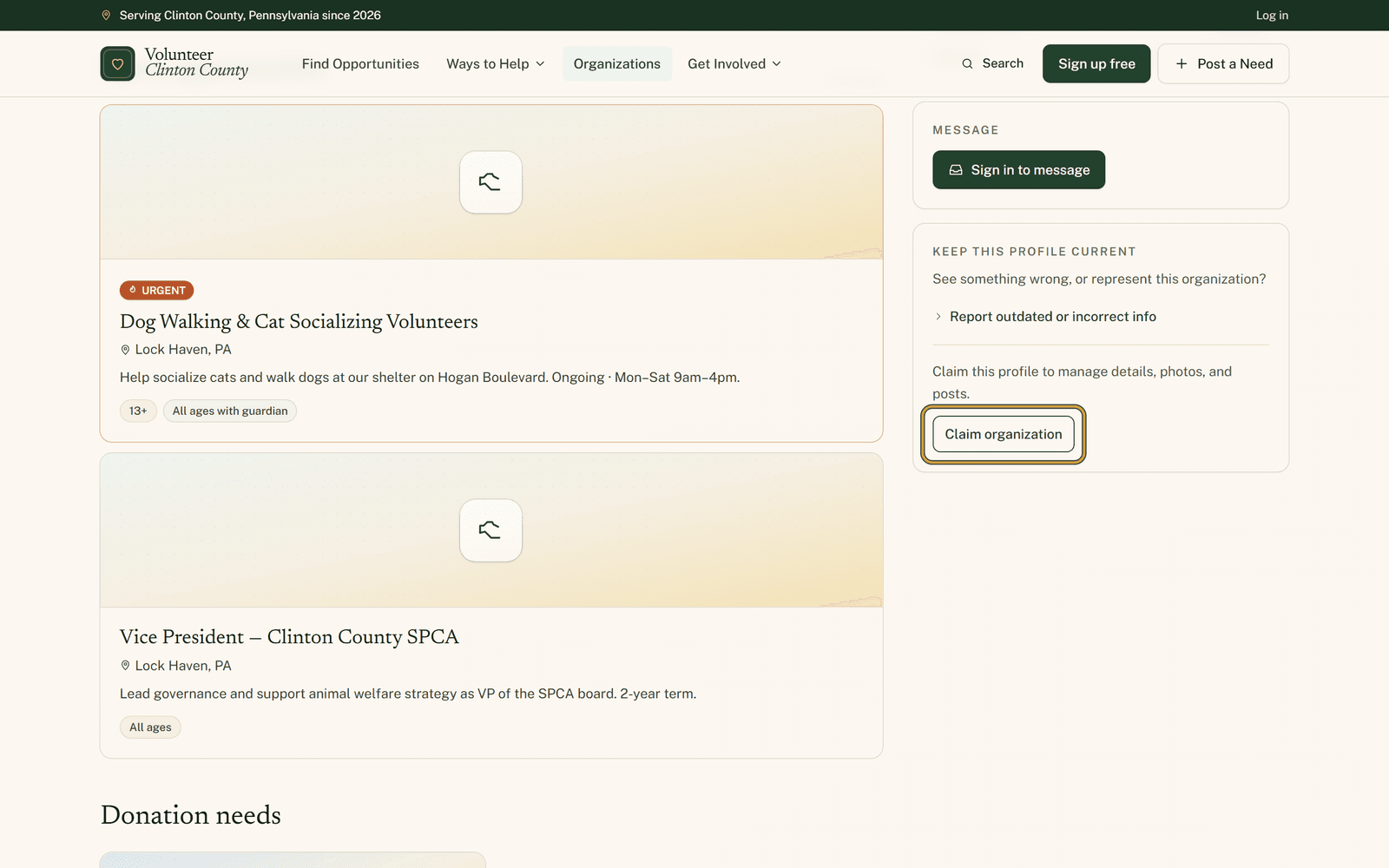Click the Sign up free button
1389x868 pixels.
[1096, 63]
